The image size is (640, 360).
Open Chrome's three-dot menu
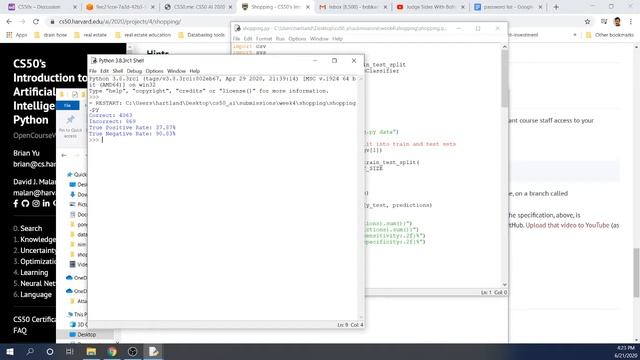(631, 21)
